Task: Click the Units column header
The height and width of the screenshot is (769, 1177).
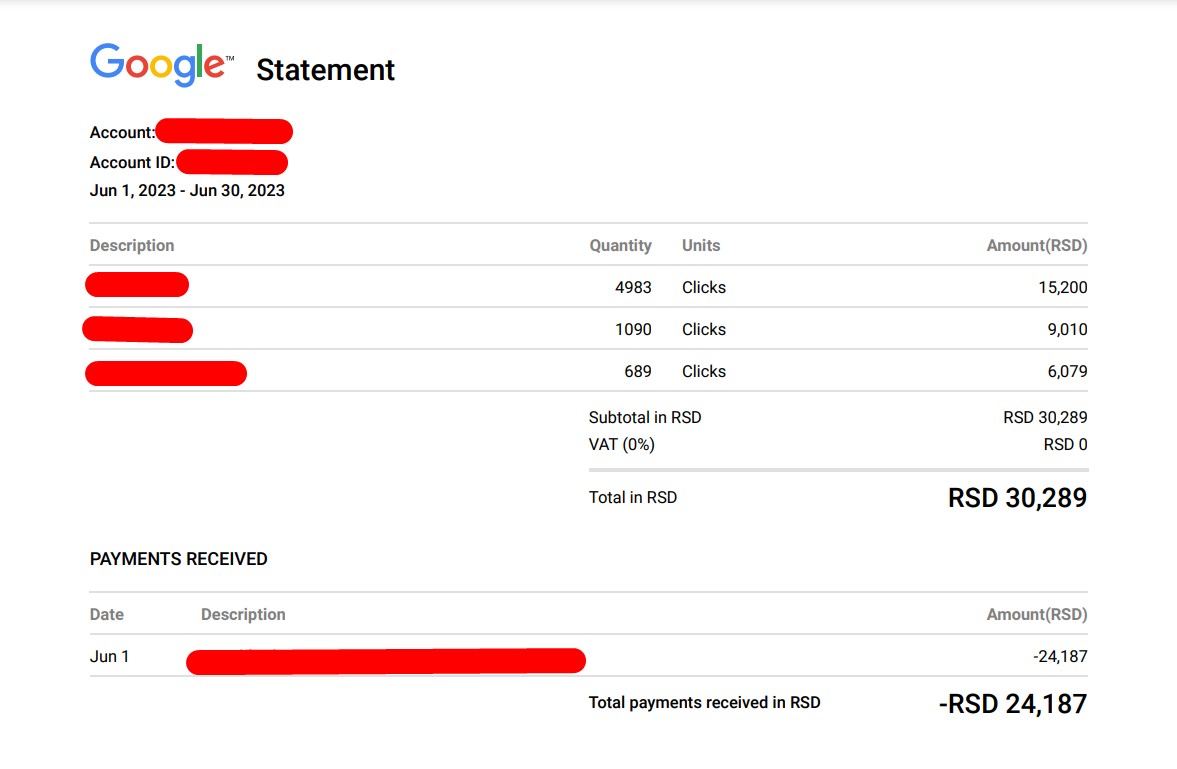Action: coord(701,245)
